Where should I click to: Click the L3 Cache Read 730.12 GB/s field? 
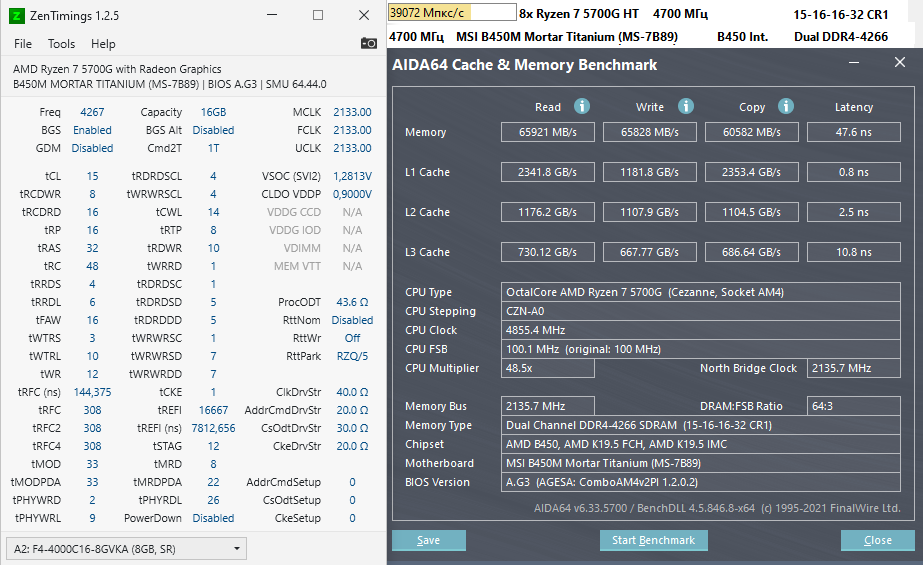547,252
